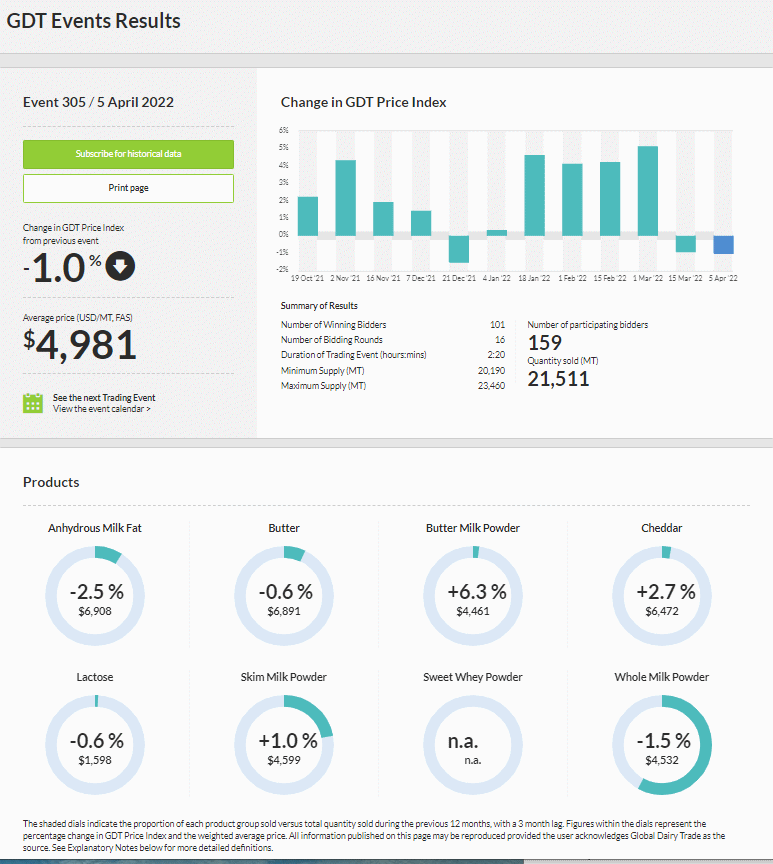
Task: Click the 20,190 minimum supply value
Action: 491,370
